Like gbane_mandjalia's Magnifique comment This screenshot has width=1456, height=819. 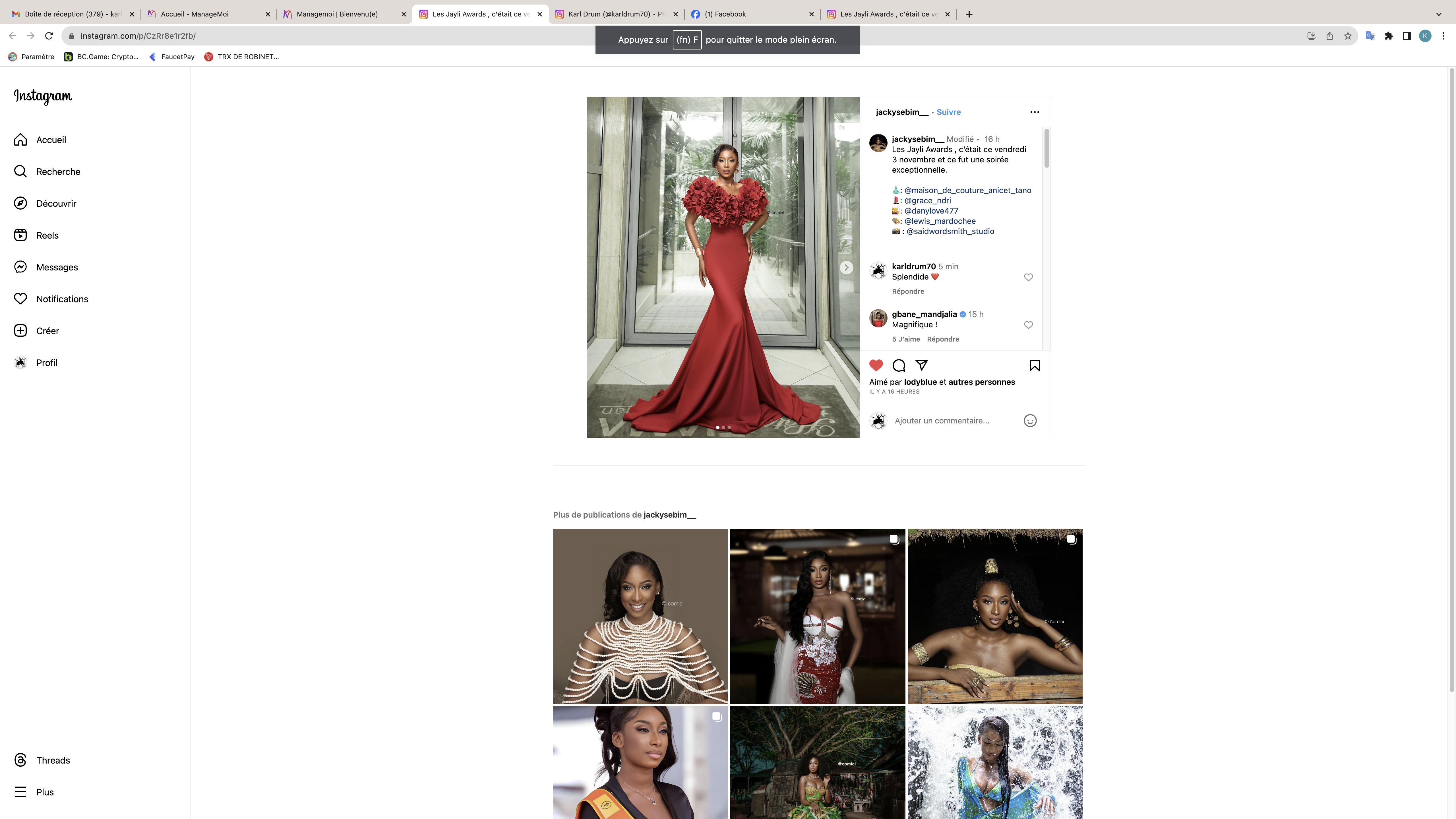point(1028,325)
